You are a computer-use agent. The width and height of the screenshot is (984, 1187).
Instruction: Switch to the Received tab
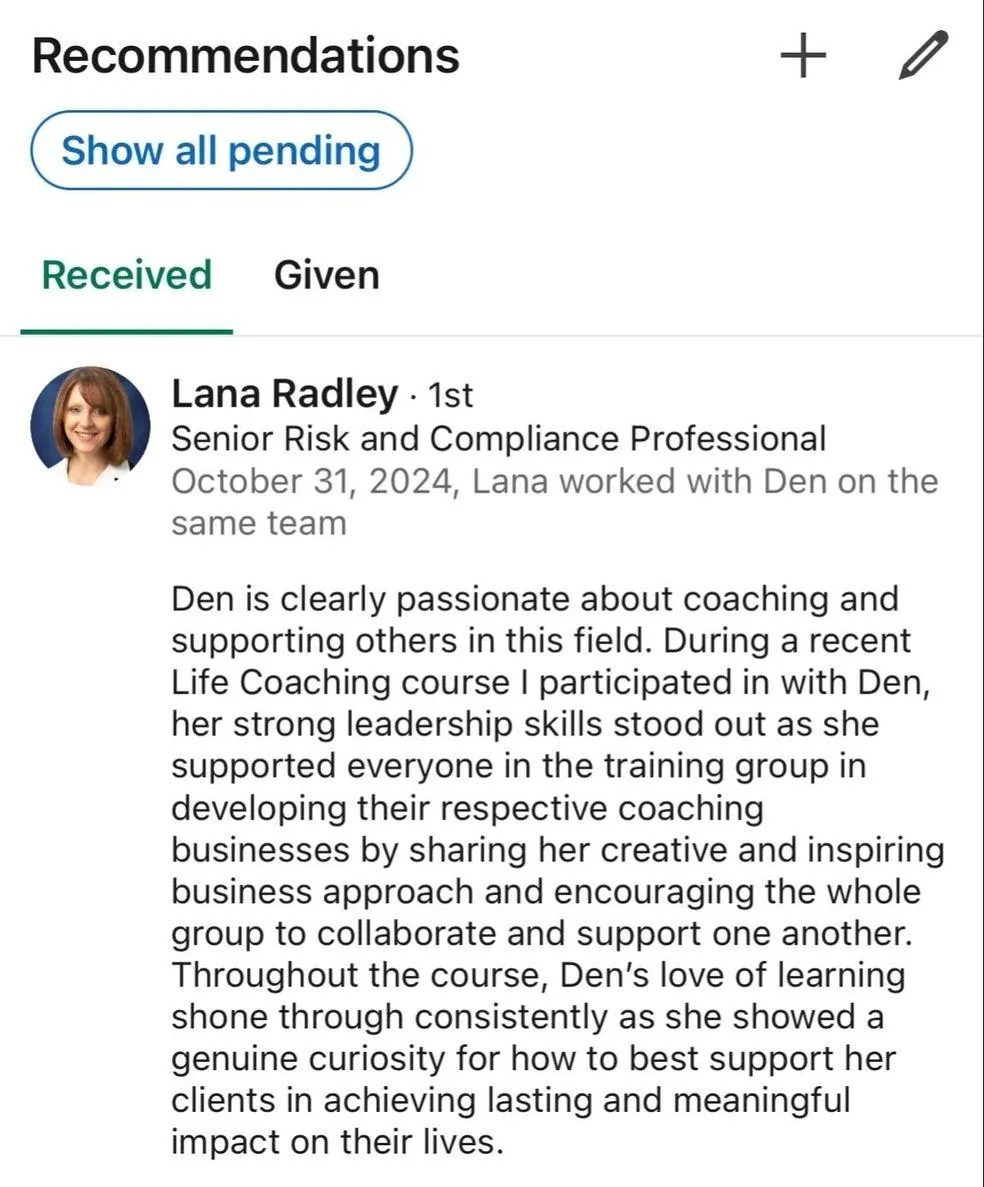(126, 275)
